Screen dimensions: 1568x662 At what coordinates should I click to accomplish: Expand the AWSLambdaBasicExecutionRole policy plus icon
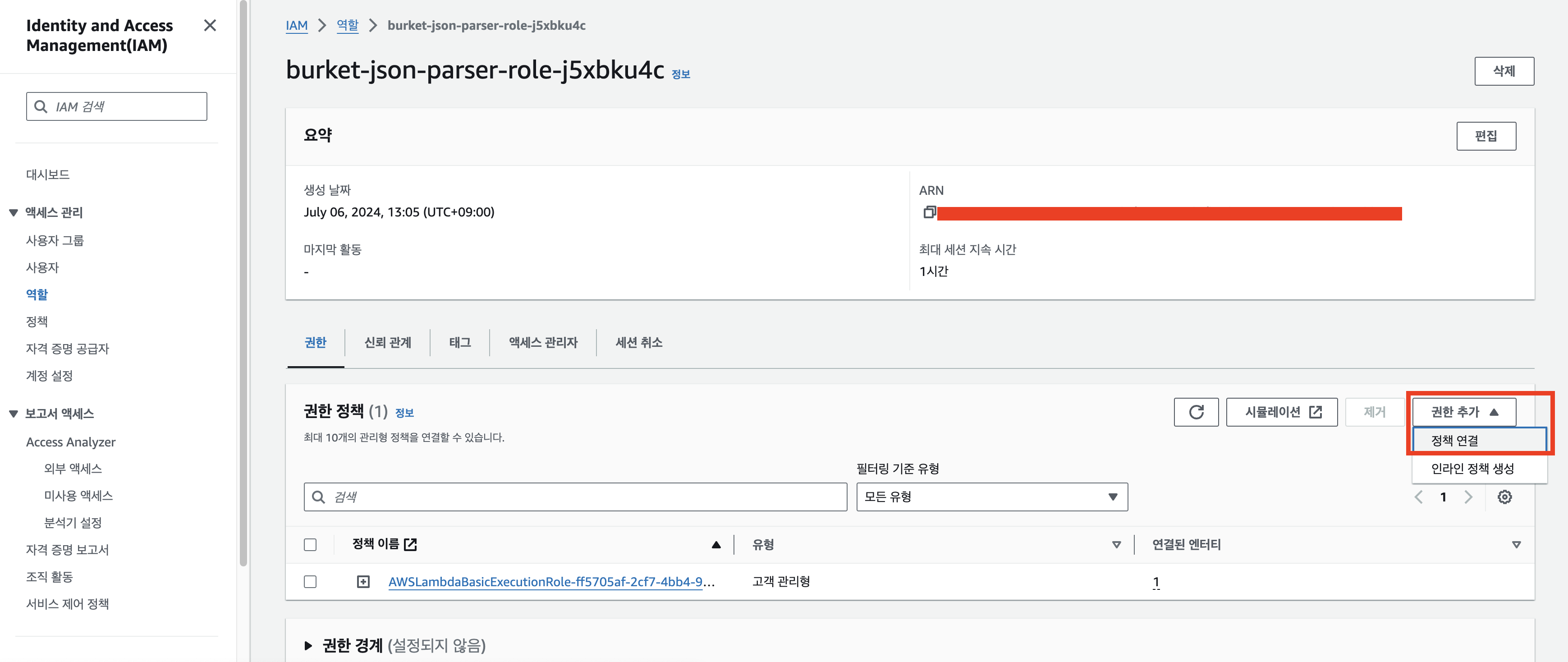point(363,582)
